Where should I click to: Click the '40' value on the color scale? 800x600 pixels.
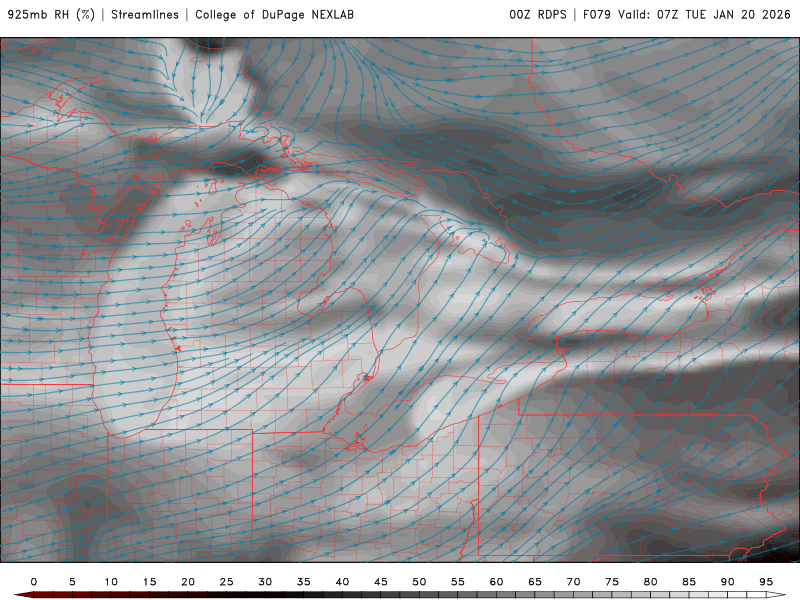point(342,582)
